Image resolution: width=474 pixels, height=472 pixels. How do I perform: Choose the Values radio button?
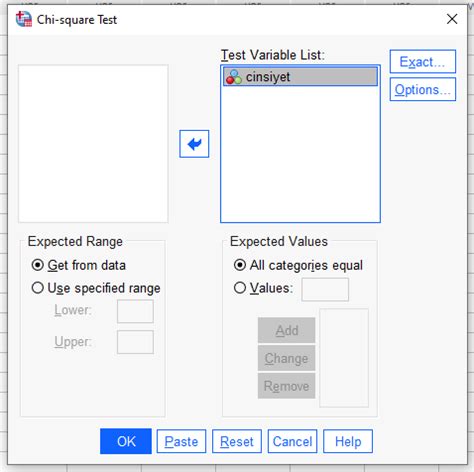click(240, 288)
